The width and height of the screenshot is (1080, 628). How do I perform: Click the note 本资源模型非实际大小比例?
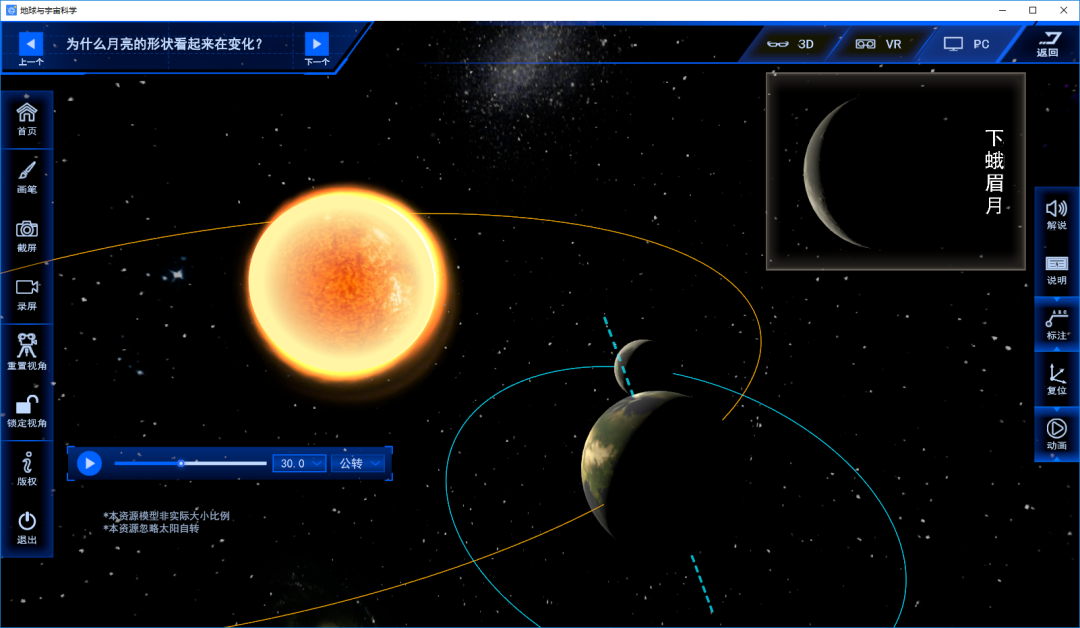(166, 516)
